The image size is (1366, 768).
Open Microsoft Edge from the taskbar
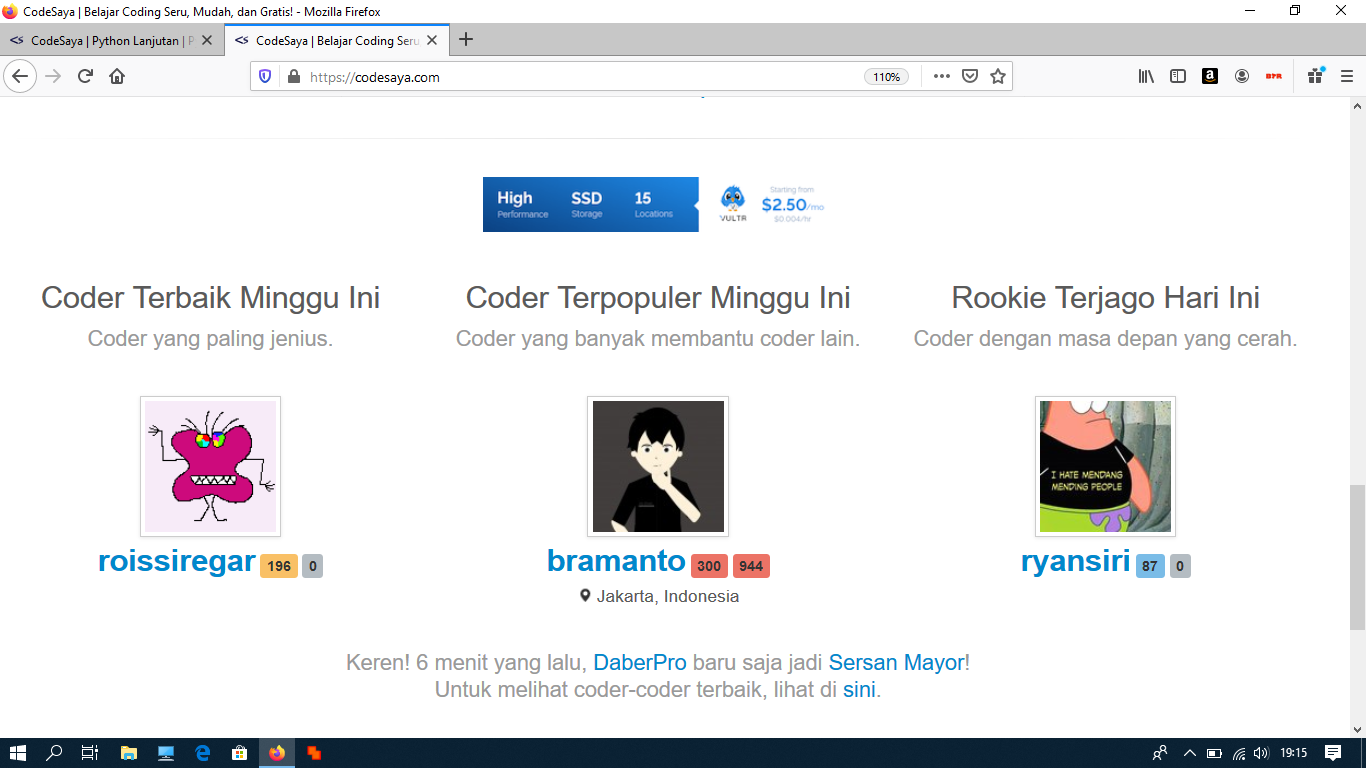(202, 753)
